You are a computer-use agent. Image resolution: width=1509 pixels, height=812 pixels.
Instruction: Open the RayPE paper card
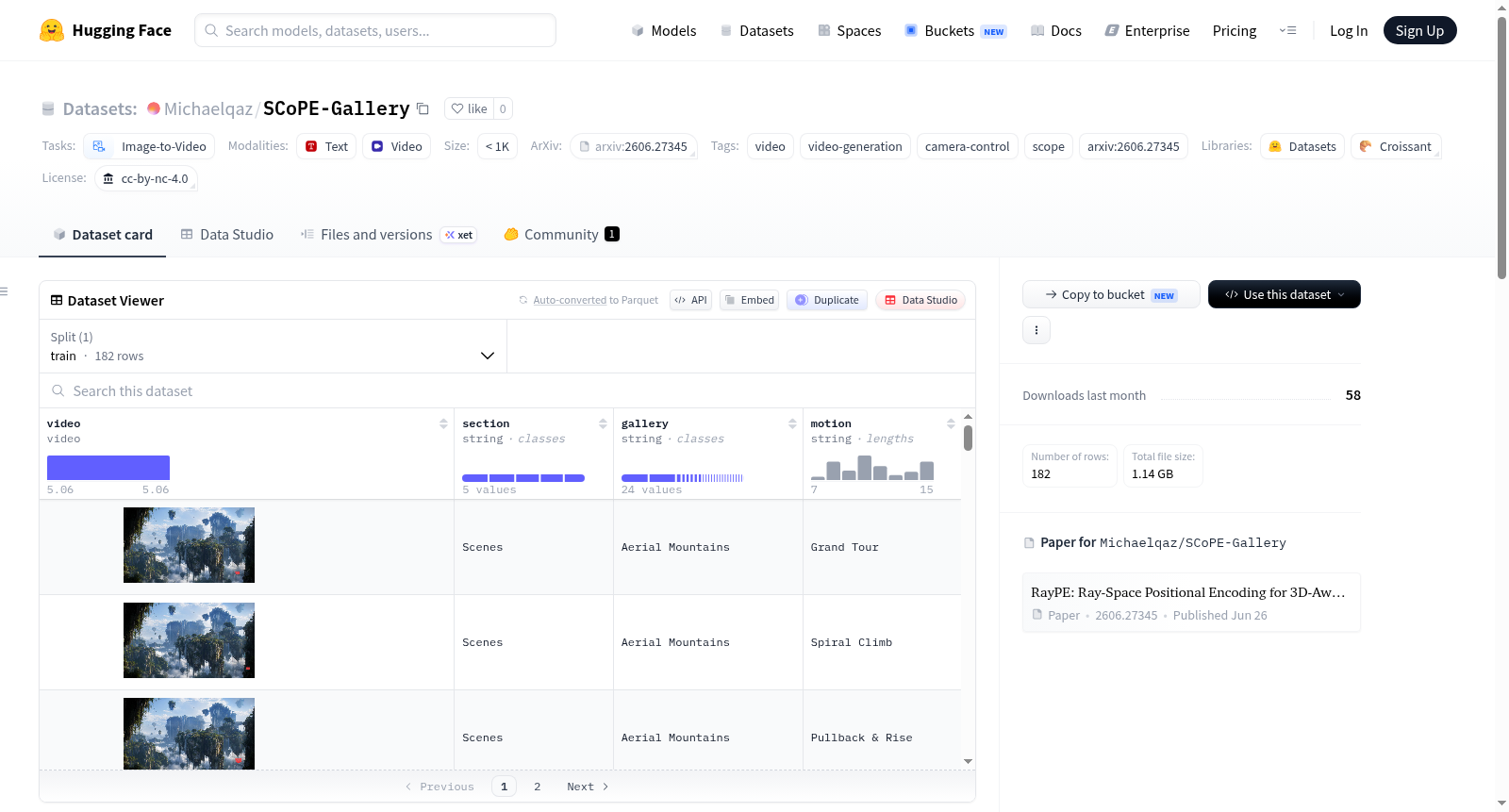tap(1191, 603)
